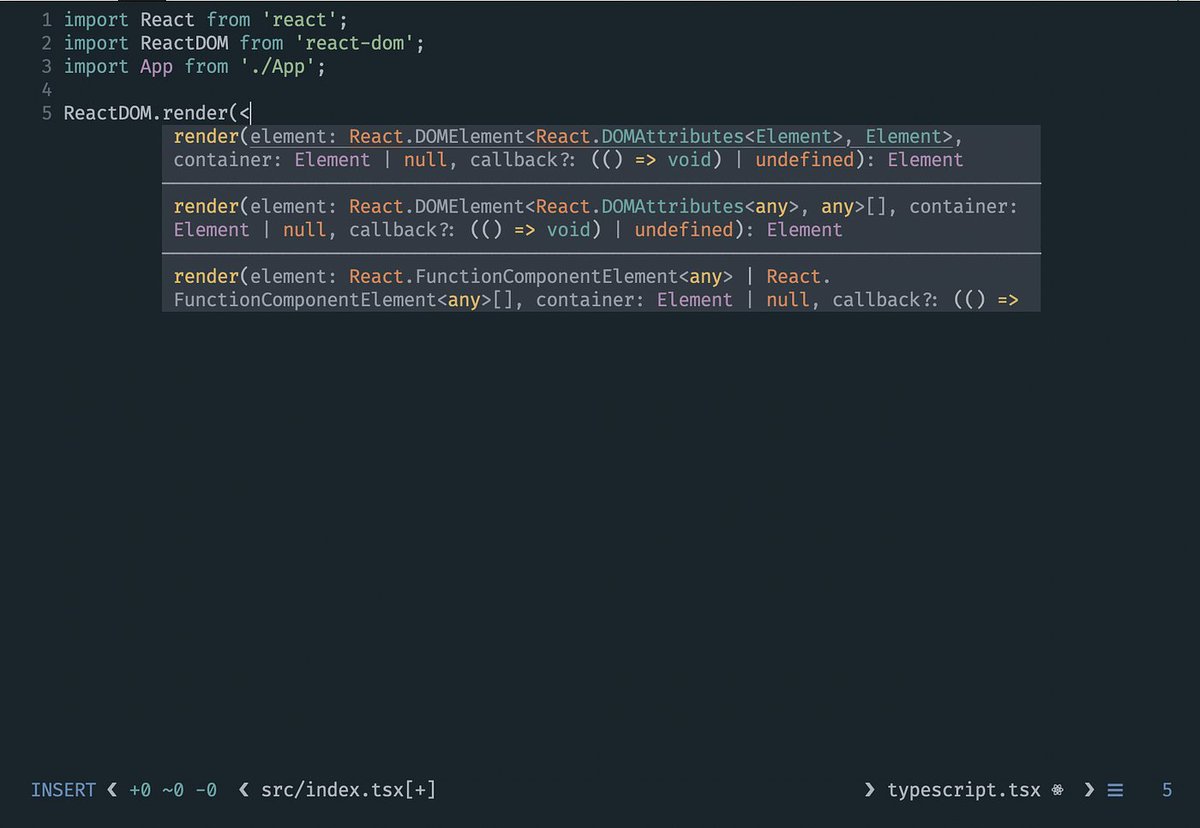This screenshot has width=1200, height=828.
Task: Click "null" in the second render signature
Action: click(304, 230)
